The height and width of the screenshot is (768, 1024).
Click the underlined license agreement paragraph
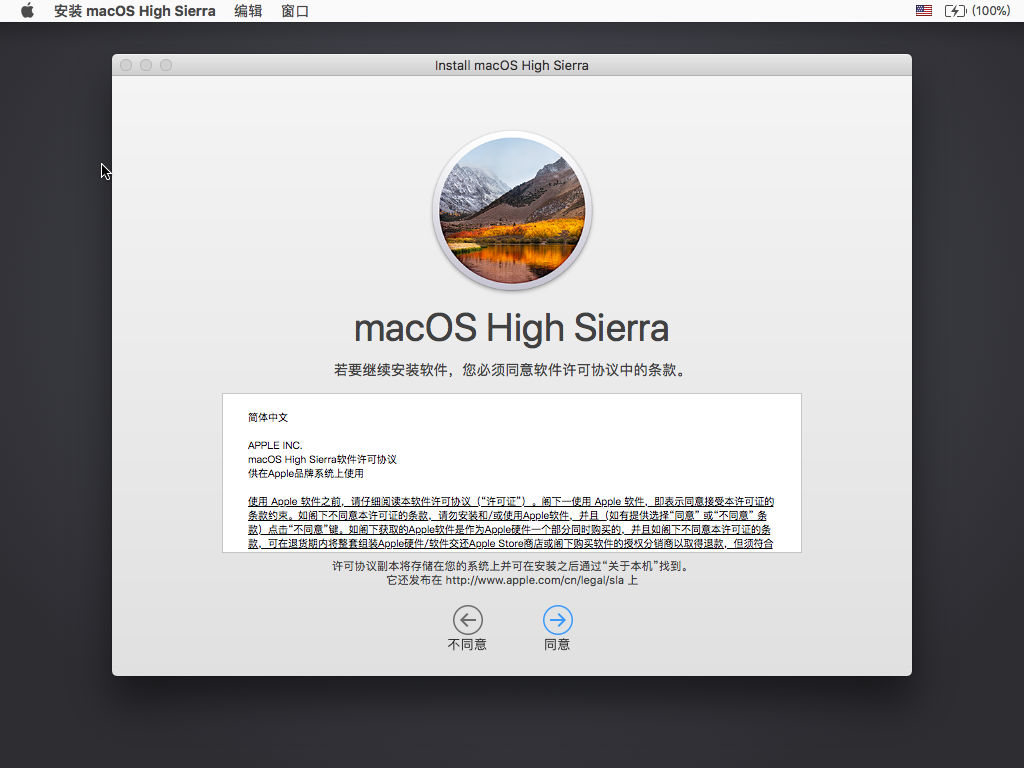pos(512,520)
